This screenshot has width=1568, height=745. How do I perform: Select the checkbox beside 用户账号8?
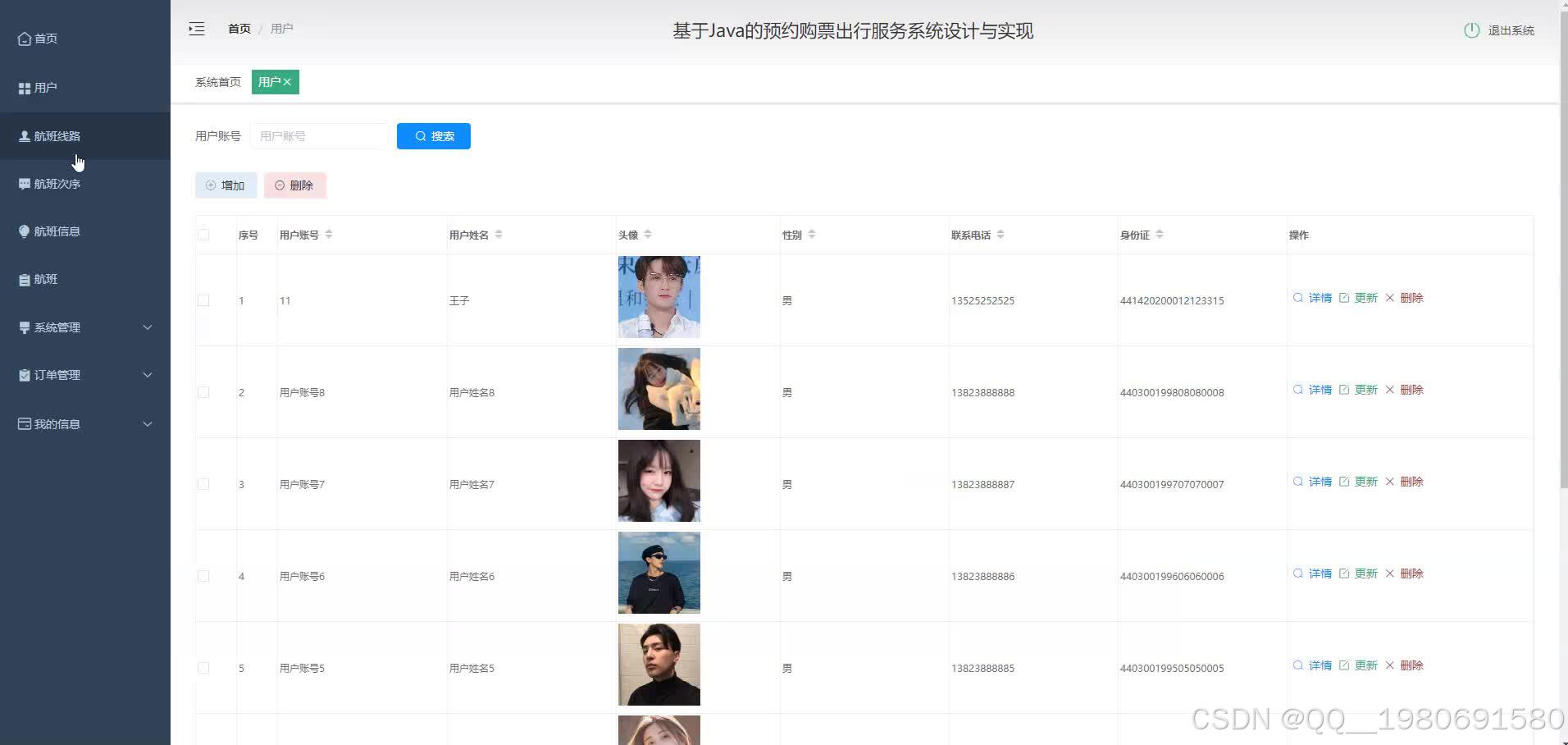click(x=203, y=391)
